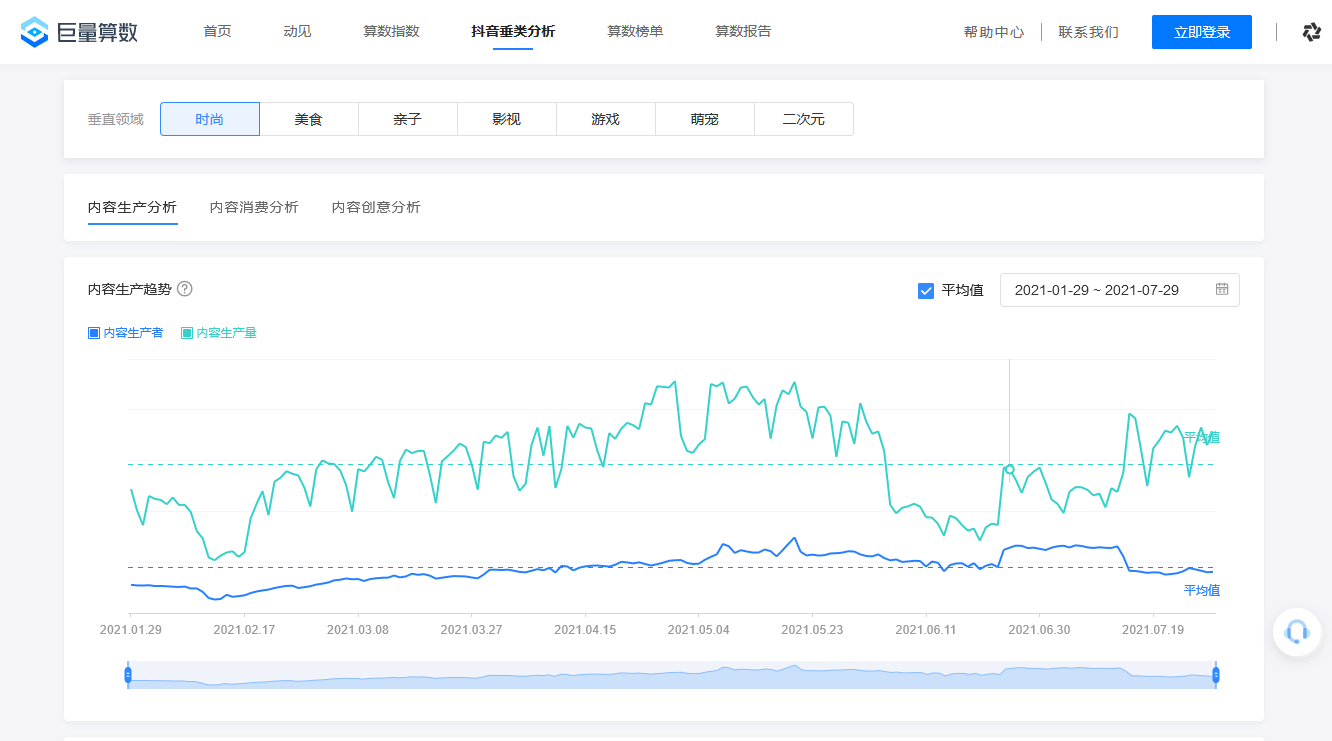The height and width of the screenshot is (741, 1332).
Task: Click the 2021.05.04 axis date label
Action: tap(699, 630)
